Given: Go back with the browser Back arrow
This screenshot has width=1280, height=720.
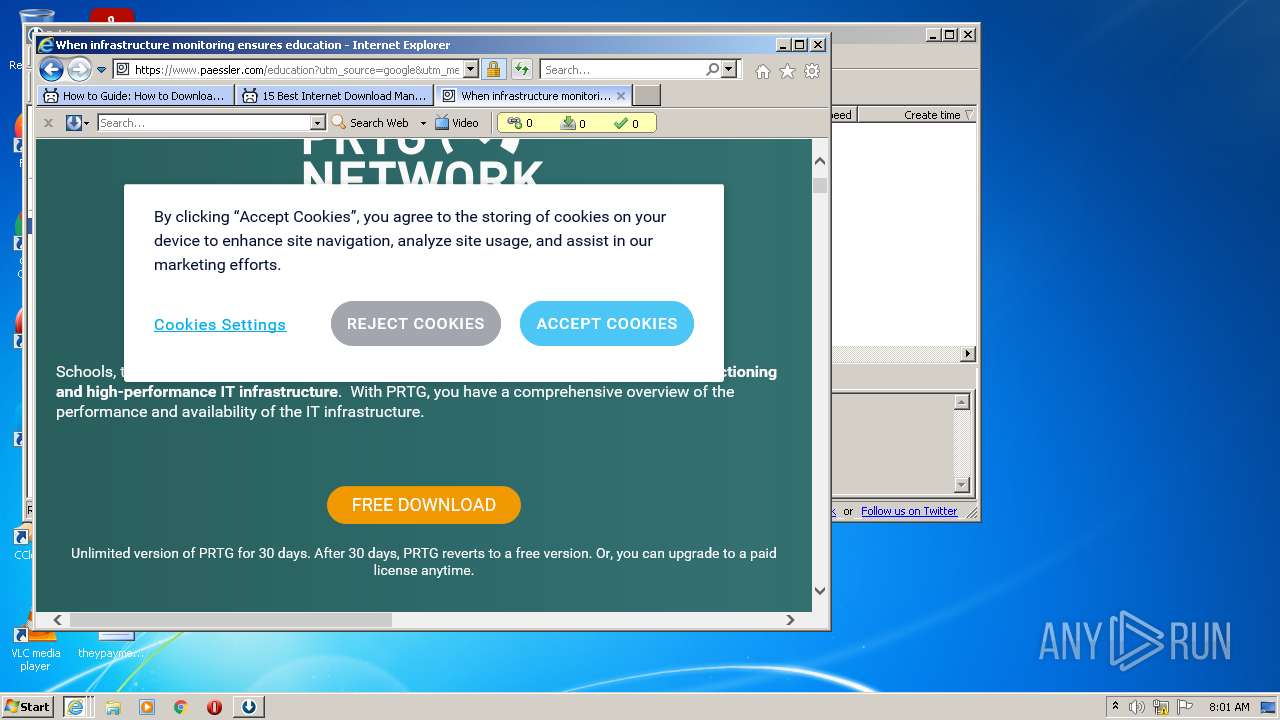Looking at the screenshot, I should coord(51,70).
